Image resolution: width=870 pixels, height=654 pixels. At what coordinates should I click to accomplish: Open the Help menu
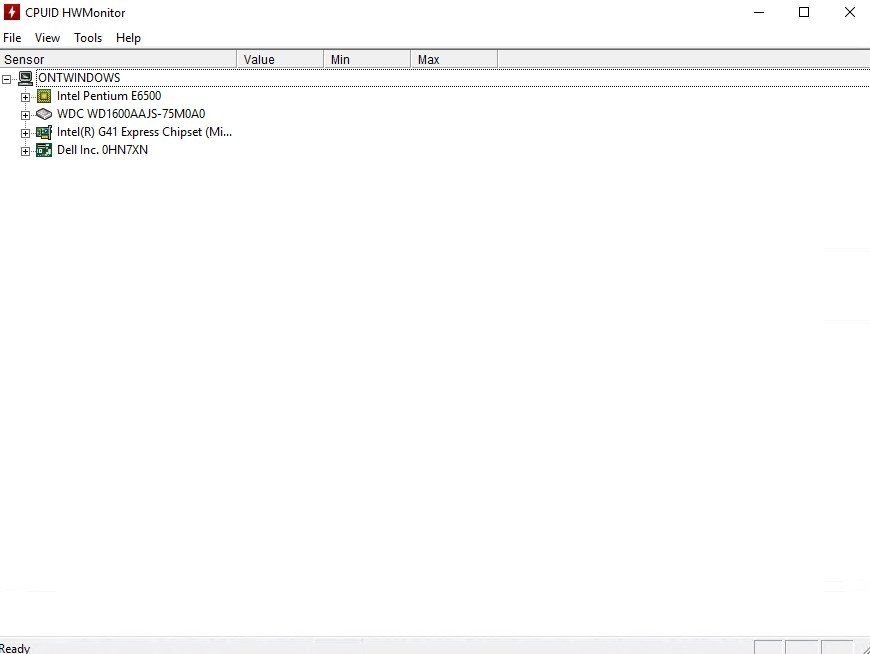128,38
